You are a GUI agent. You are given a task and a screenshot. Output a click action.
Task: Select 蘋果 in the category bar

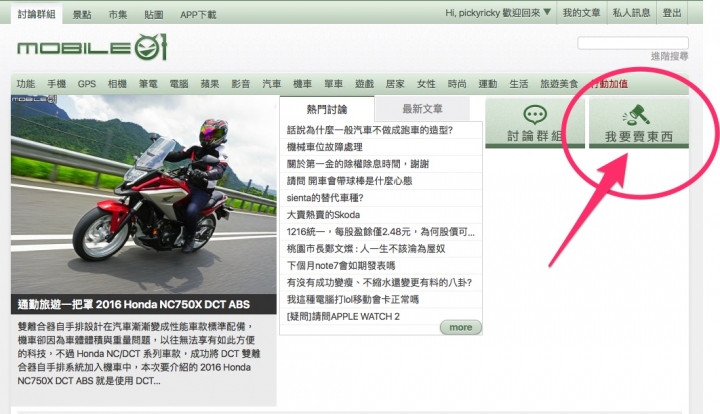210,84
